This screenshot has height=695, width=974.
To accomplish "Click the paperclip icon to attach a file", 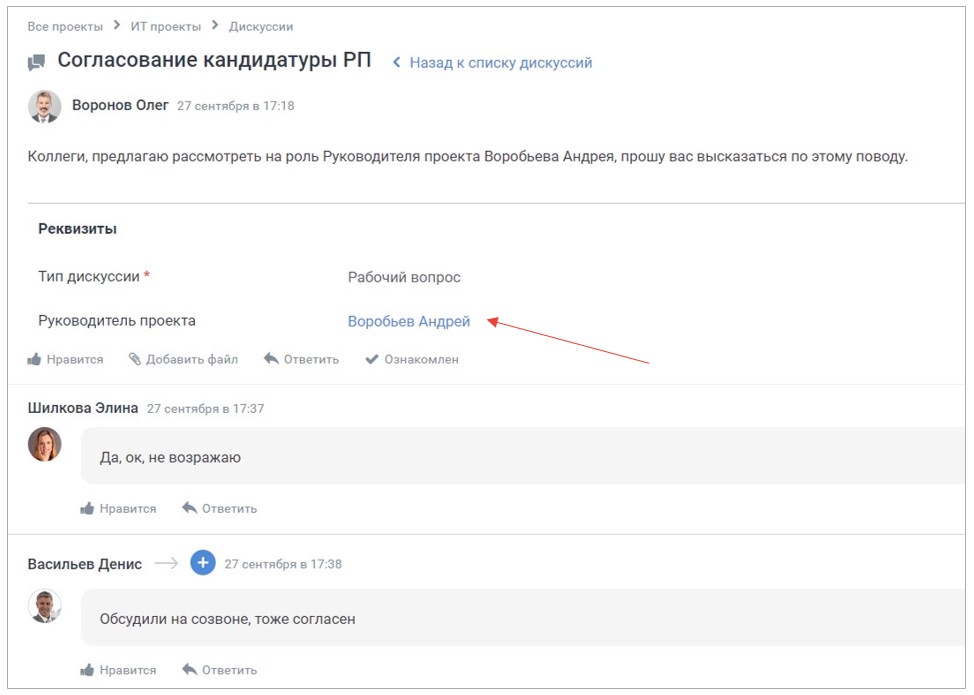I will tap(132, 359).
